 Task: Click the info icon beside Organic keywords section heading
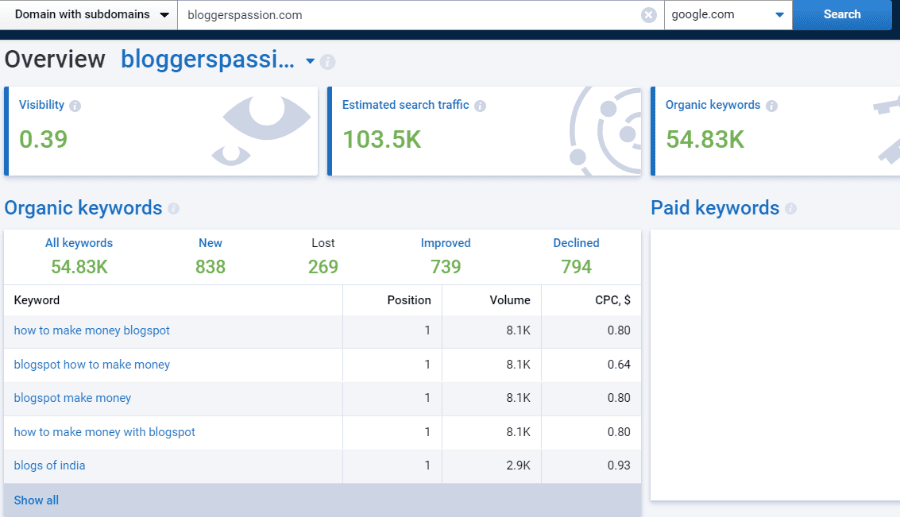173,209
